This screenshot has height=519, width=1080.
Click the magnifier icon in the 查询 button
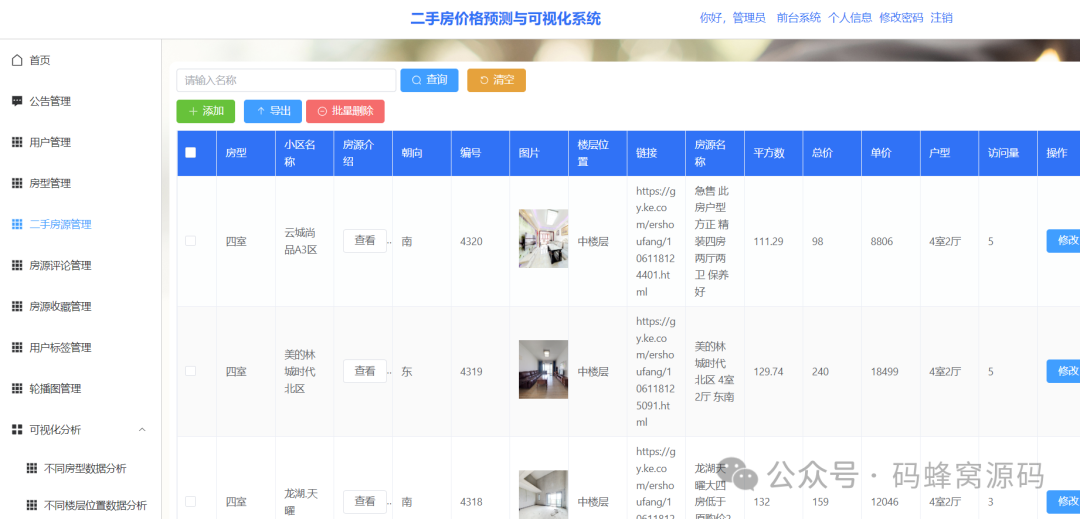[x=417, y=80]
